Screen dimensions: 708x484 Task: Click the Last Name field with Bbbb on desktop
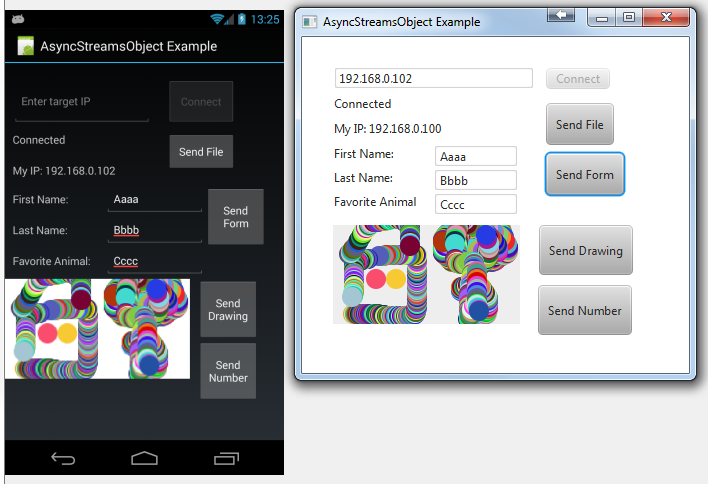[x=476, y=180]
